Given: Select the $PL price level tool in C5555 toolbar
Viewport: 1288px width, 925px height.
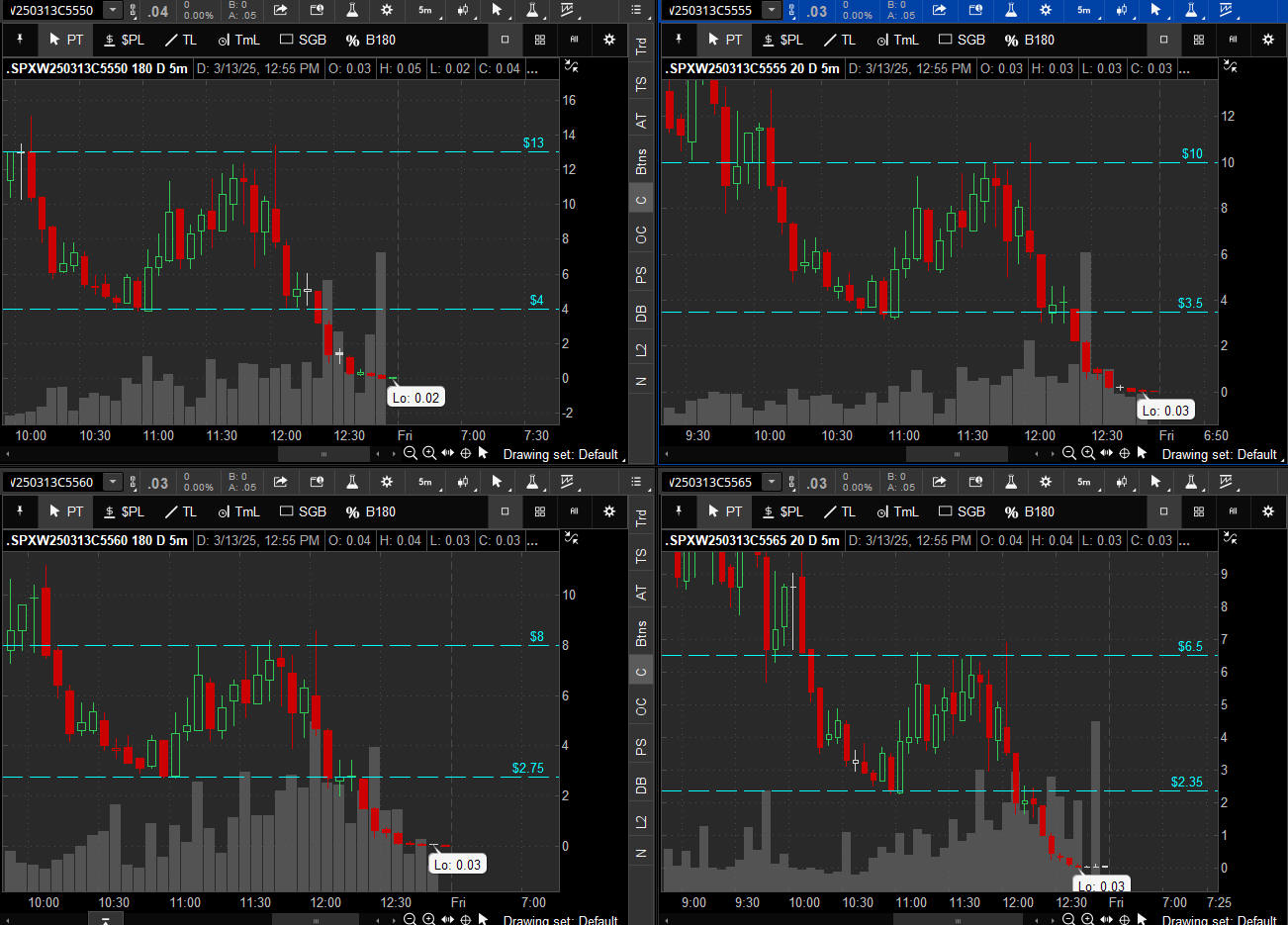Looking at the screenshot, I should (782, 40).
